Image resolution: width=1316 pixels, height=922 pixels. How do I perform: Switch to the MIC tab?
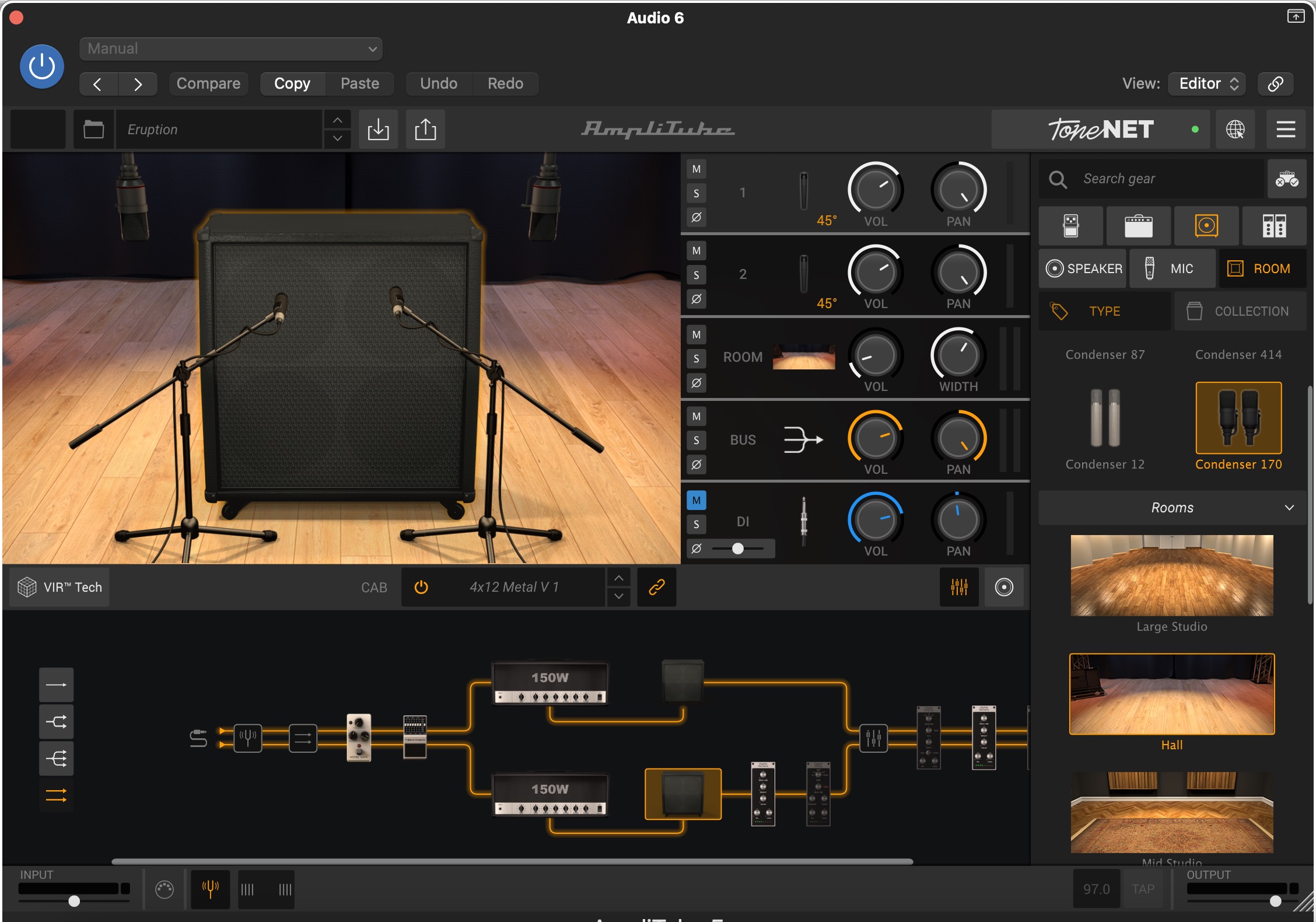1172,268
